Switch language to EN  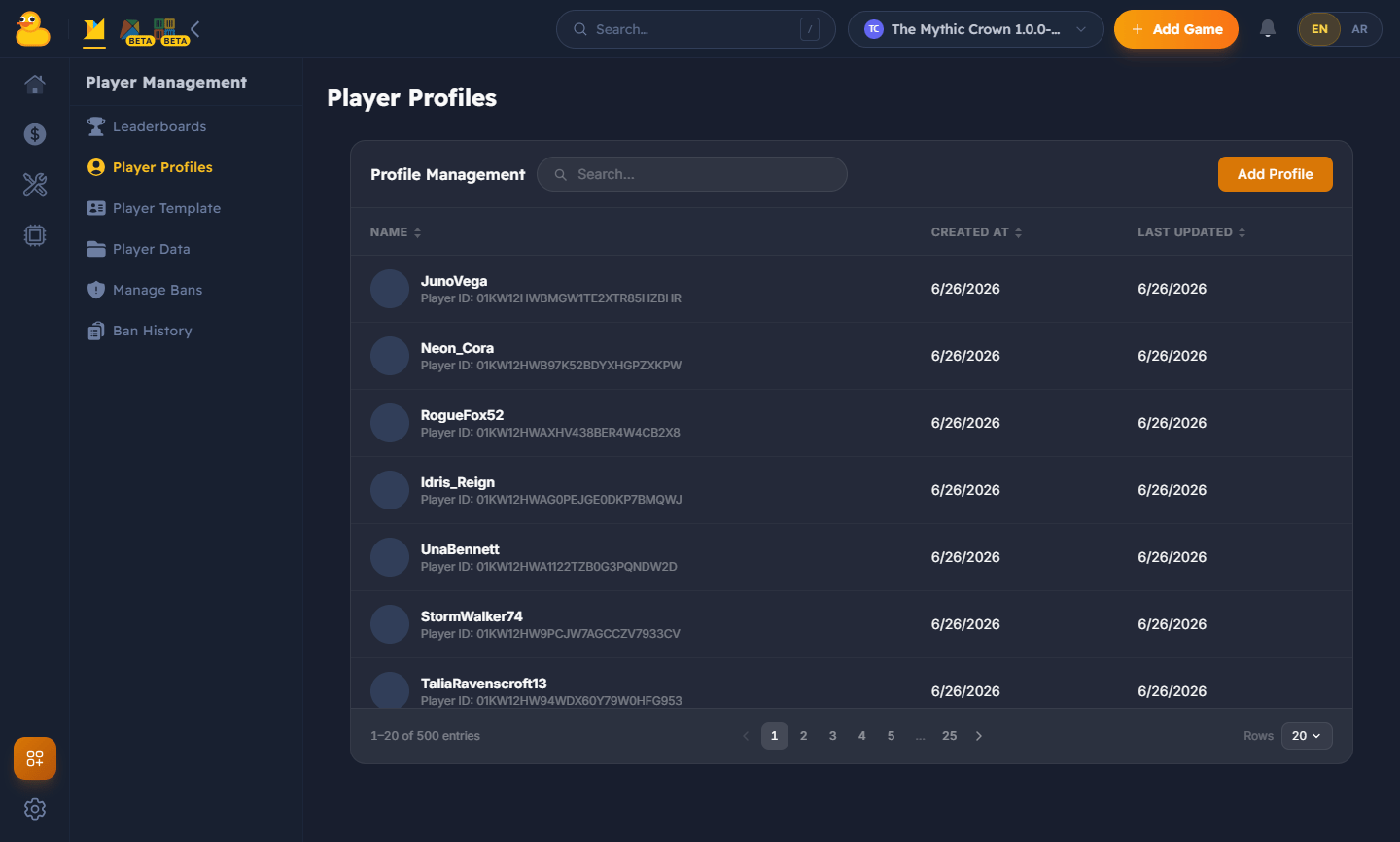tap(1319, 29)
